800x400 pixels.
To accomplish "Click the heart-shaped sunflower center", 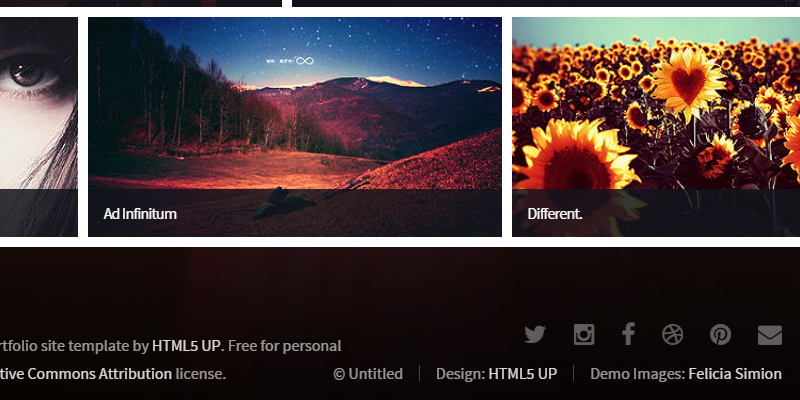I will pos(688,84).
